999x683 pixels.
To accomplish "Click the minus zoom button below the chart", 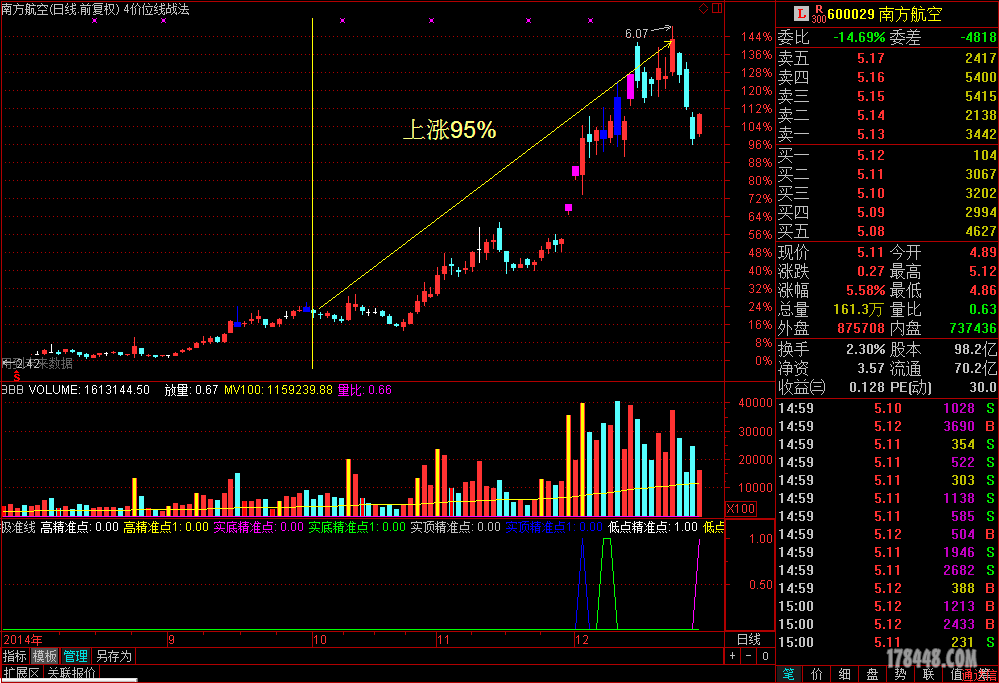I will pos(748,656).
